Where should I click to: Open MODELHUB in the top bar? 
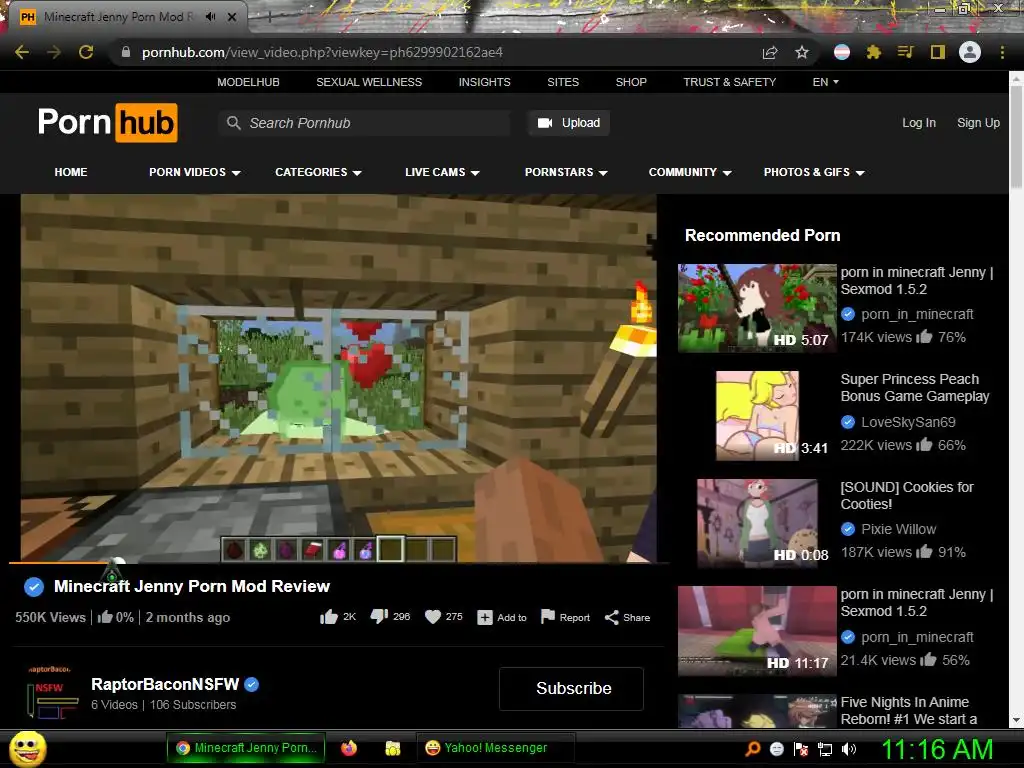coord(248,82)
